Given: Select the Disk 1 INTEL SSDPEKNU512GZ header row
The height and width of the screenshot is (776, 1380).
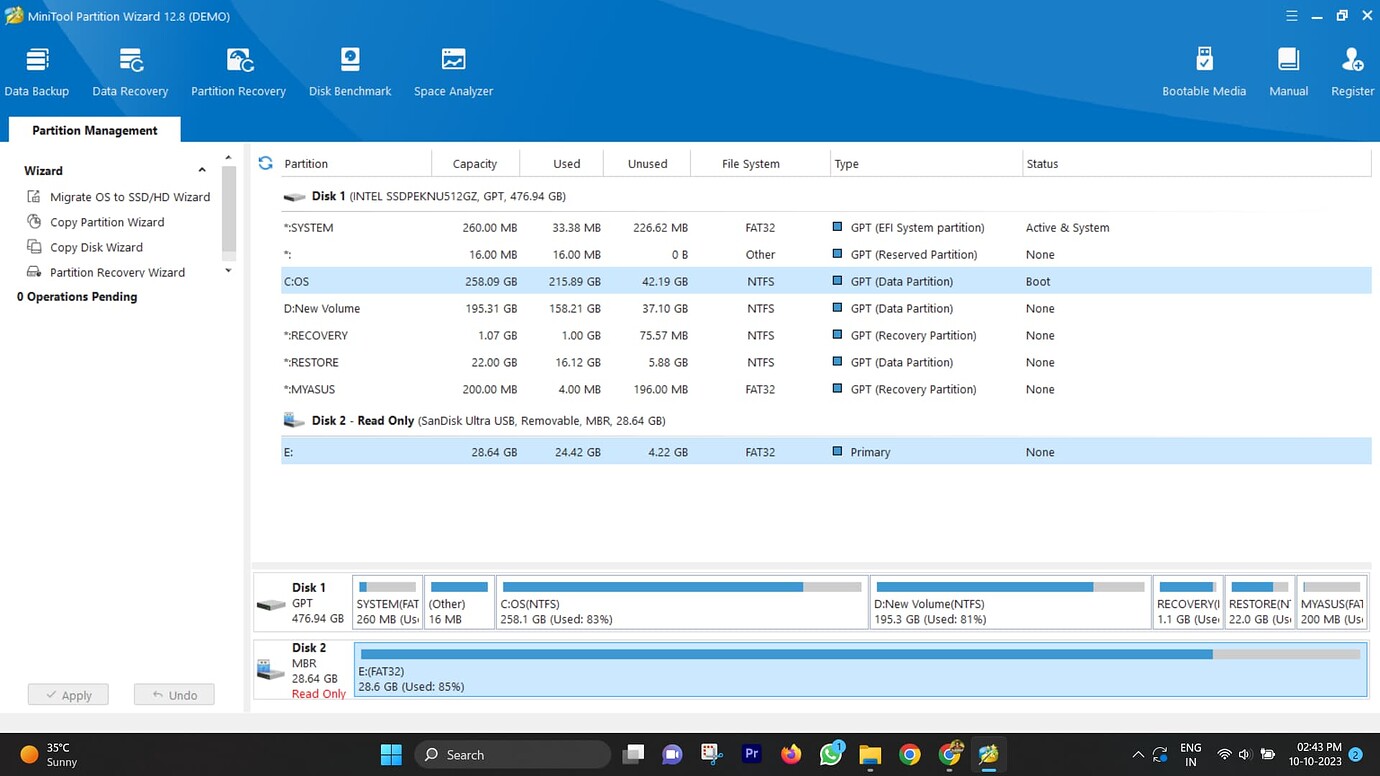Looking at the screenshot, I should 826,196.
